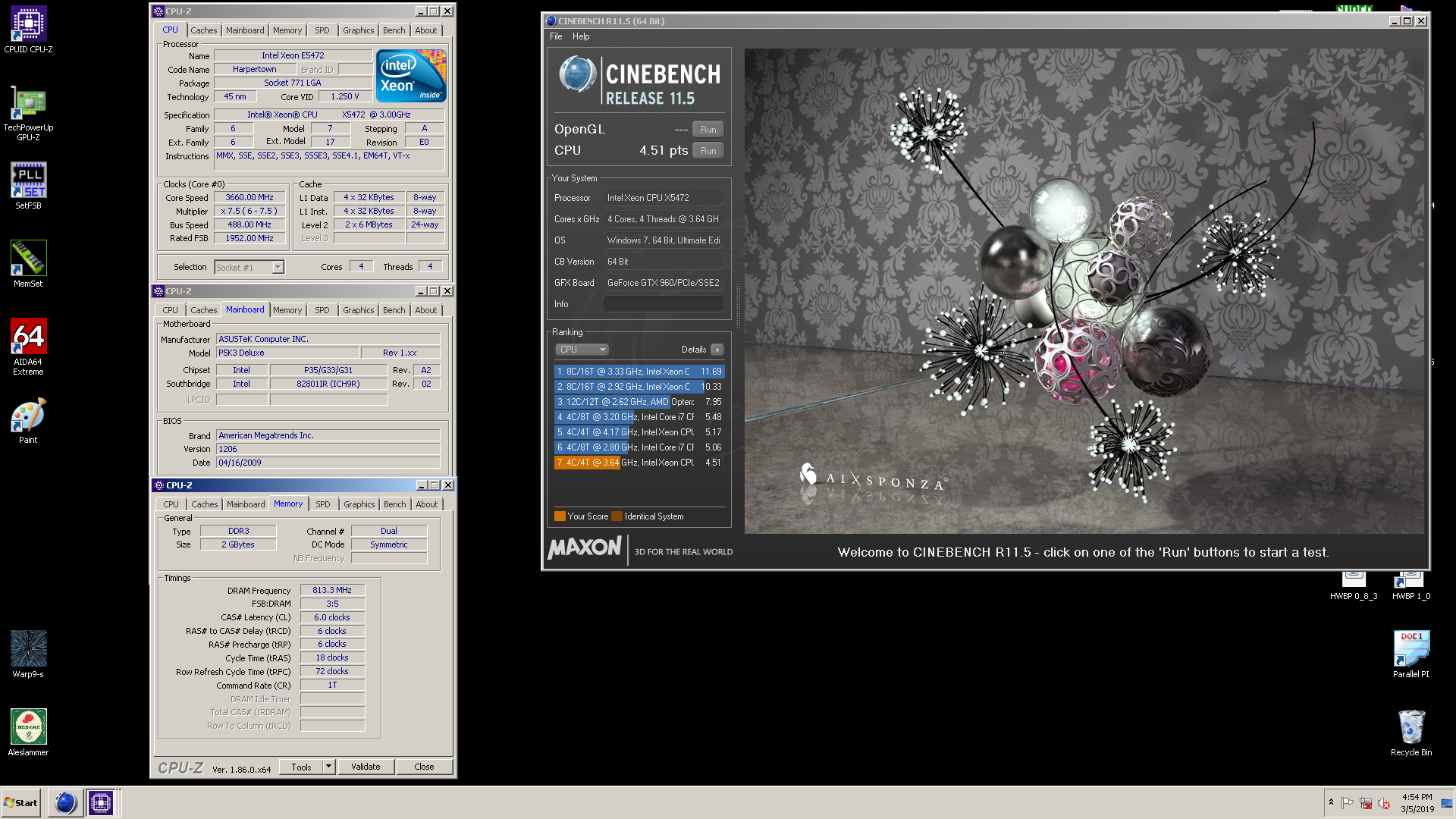Open the Parallel PI desktop shortcut

tap(1411, 654)
